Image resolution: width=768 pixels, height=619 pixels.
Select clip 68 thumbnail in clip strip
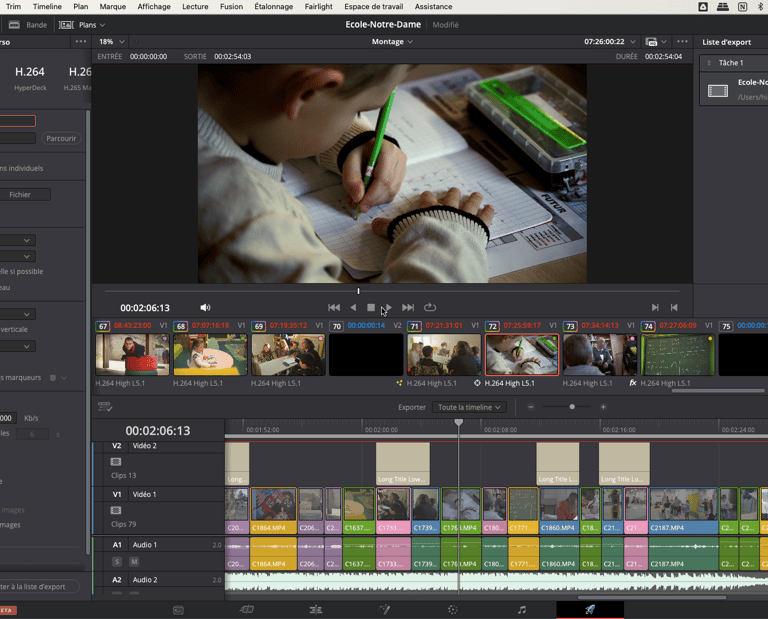pos(210,355)
